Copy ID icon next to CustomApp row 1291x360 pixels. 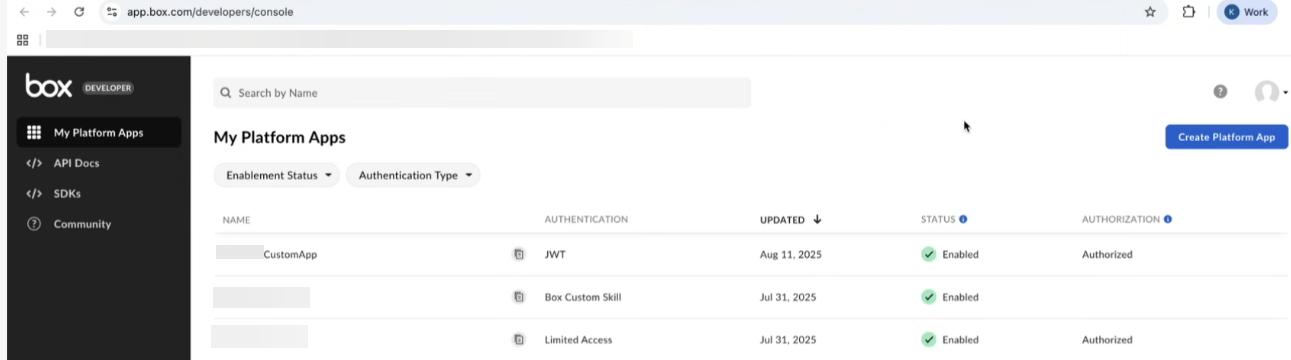coord(518,255)
